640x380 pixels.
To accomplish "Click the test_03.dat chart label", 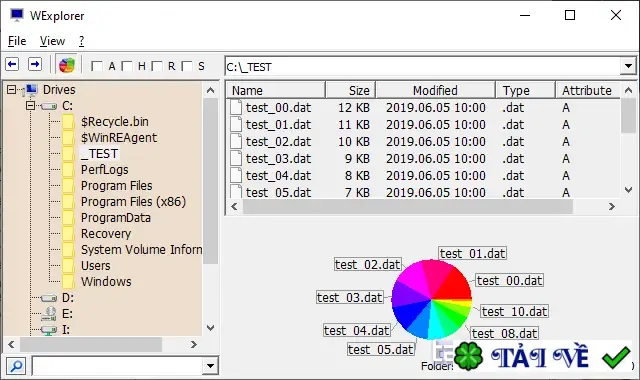I will 350,298.
